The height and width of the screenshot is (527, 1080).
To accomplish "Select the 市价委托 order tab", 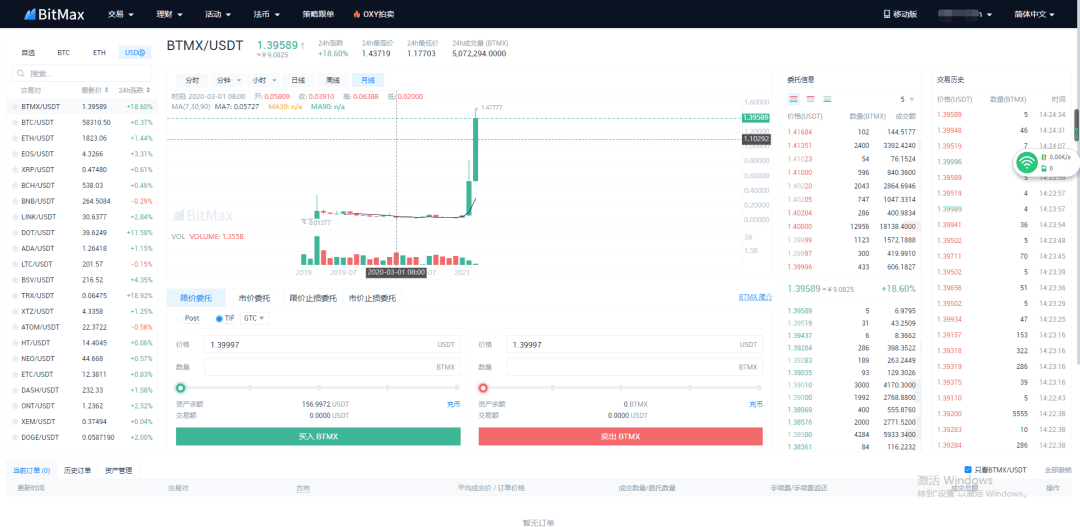I will point(254,298).
